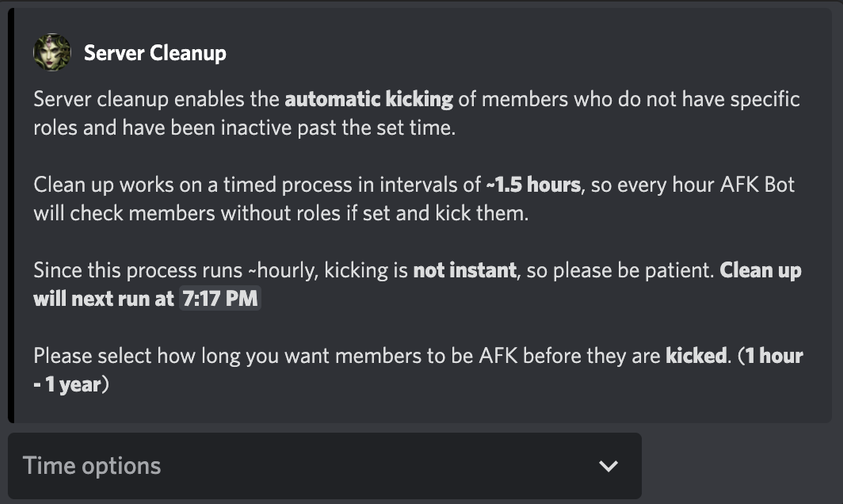Click the black embed color stripe

11,215
